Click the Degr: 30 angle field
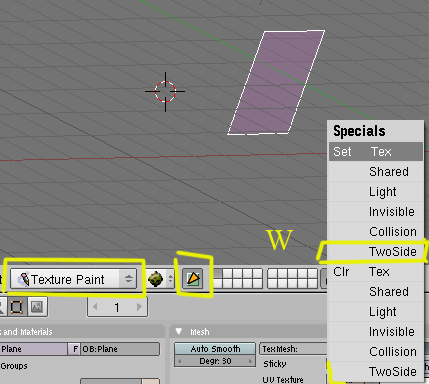The width and height of the screenshot is (429, 384). tap(215, 361)
